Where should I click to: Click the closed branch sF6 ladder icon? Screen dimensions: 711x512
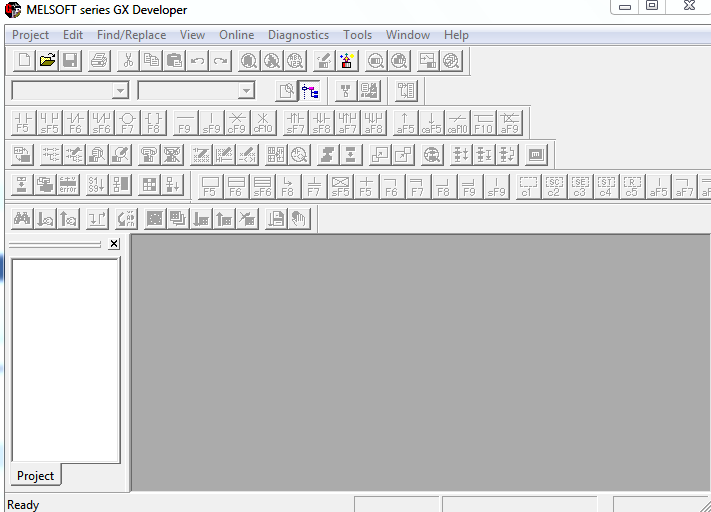pos(102,123)
